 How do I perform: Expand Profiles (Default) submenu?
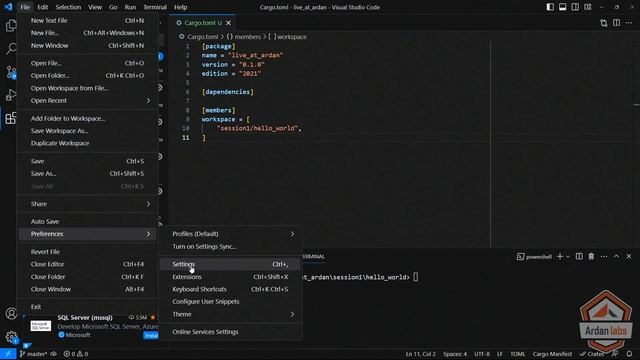click(x=231, y=234)
